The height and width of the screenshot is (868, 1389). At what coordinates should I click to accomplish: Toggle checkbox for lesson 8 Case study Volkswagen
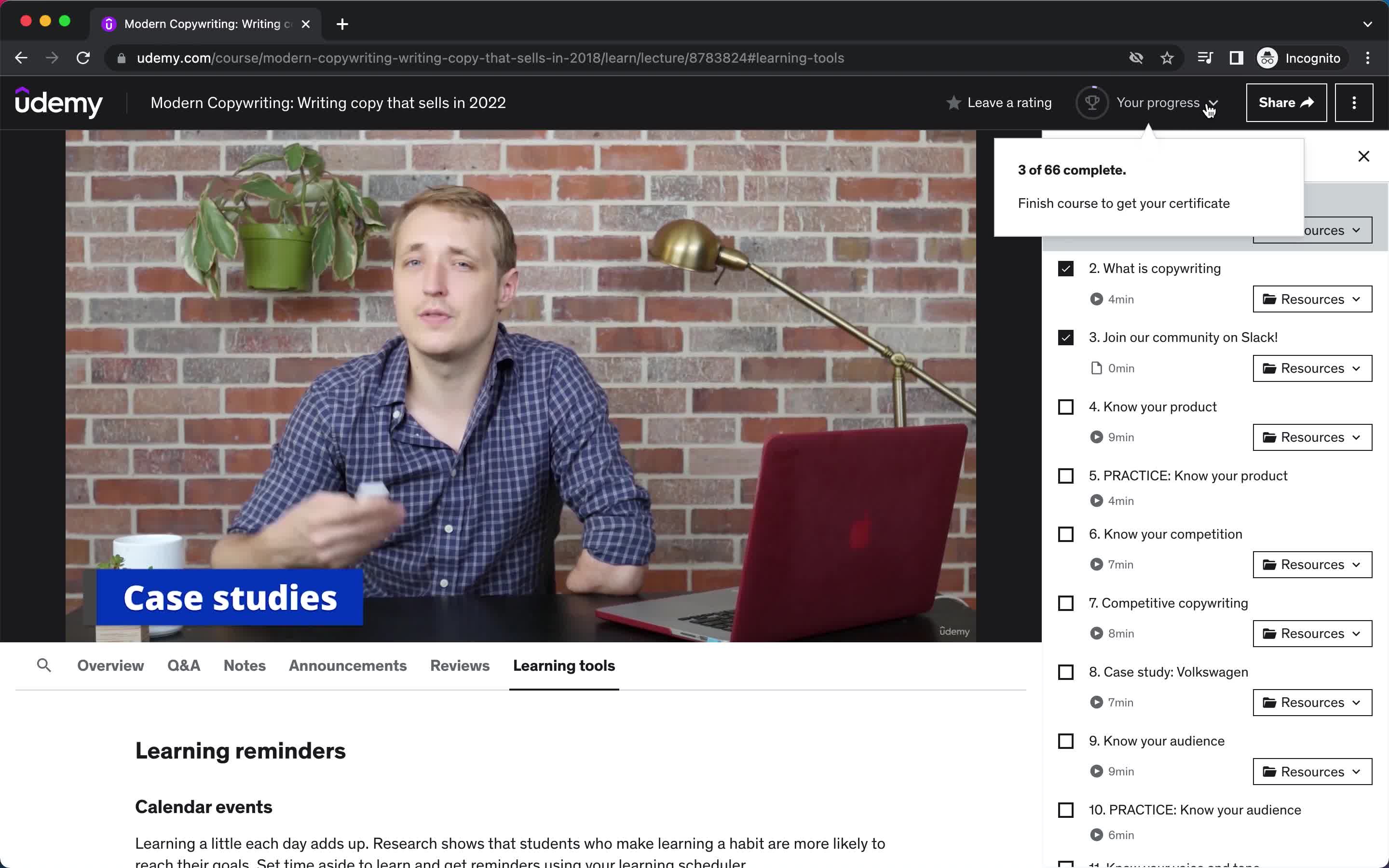pos(1065,671)
